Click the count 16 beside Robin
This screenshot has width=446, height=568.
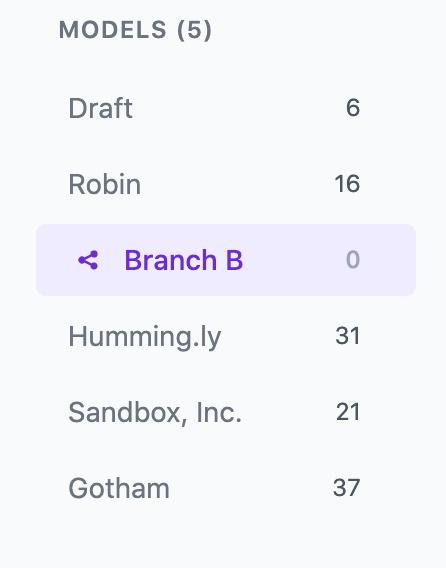347,184
